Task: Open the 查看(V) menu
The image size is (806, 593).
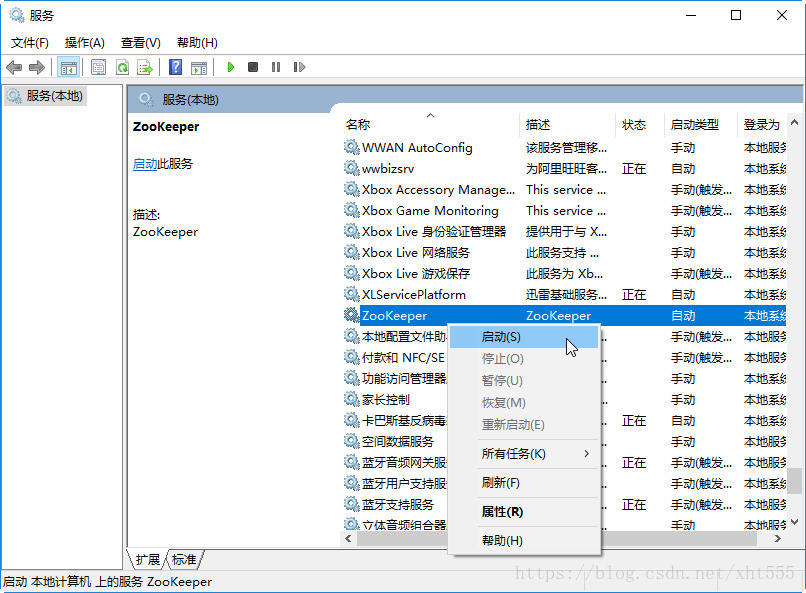Action: [140, 43]
